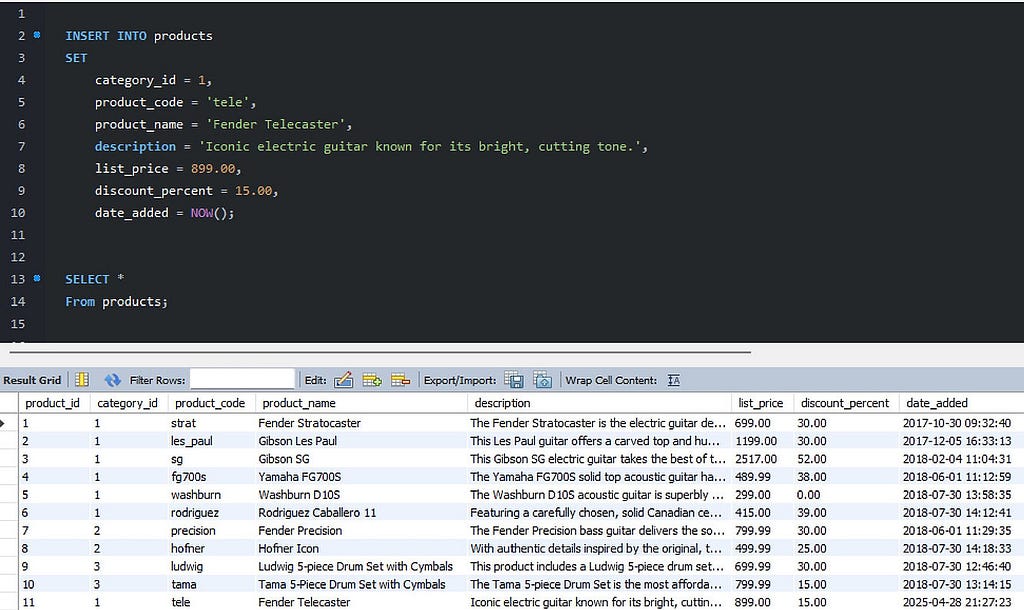Screen dimensions: 1024x610
Task: Click the edit current row icon
Action: pos(343,380)
